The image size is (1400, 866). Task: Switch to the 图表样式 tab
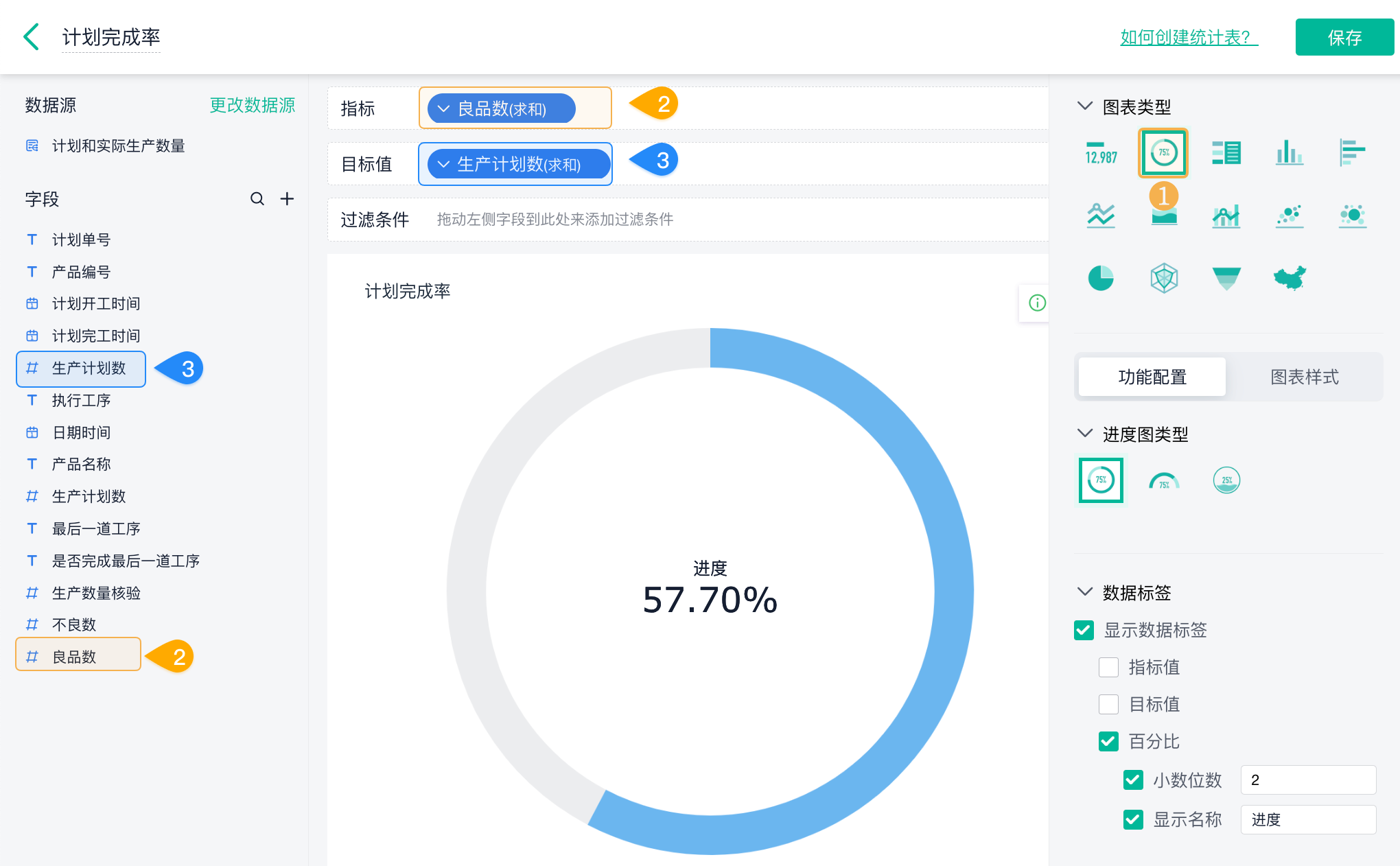click(x=1304, y=377)
